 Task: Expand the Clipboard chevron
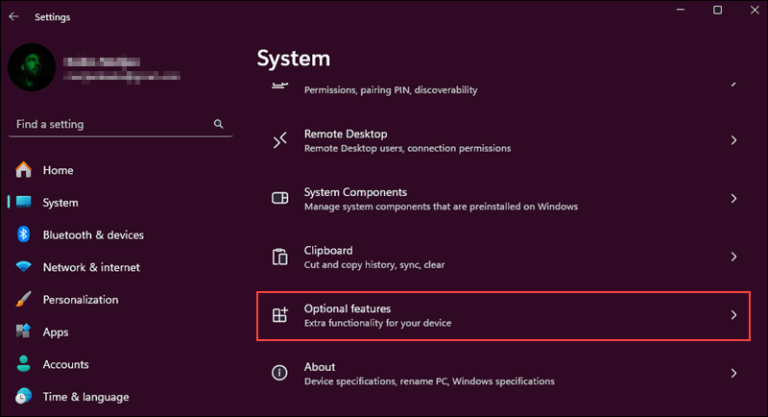tap(733, 257)
